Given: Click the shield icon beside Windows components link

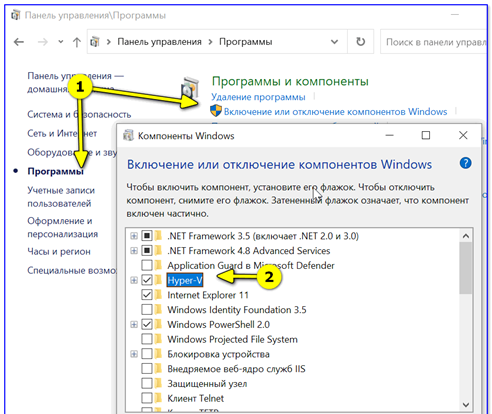Looking at the screenshot, I should 216,111.
